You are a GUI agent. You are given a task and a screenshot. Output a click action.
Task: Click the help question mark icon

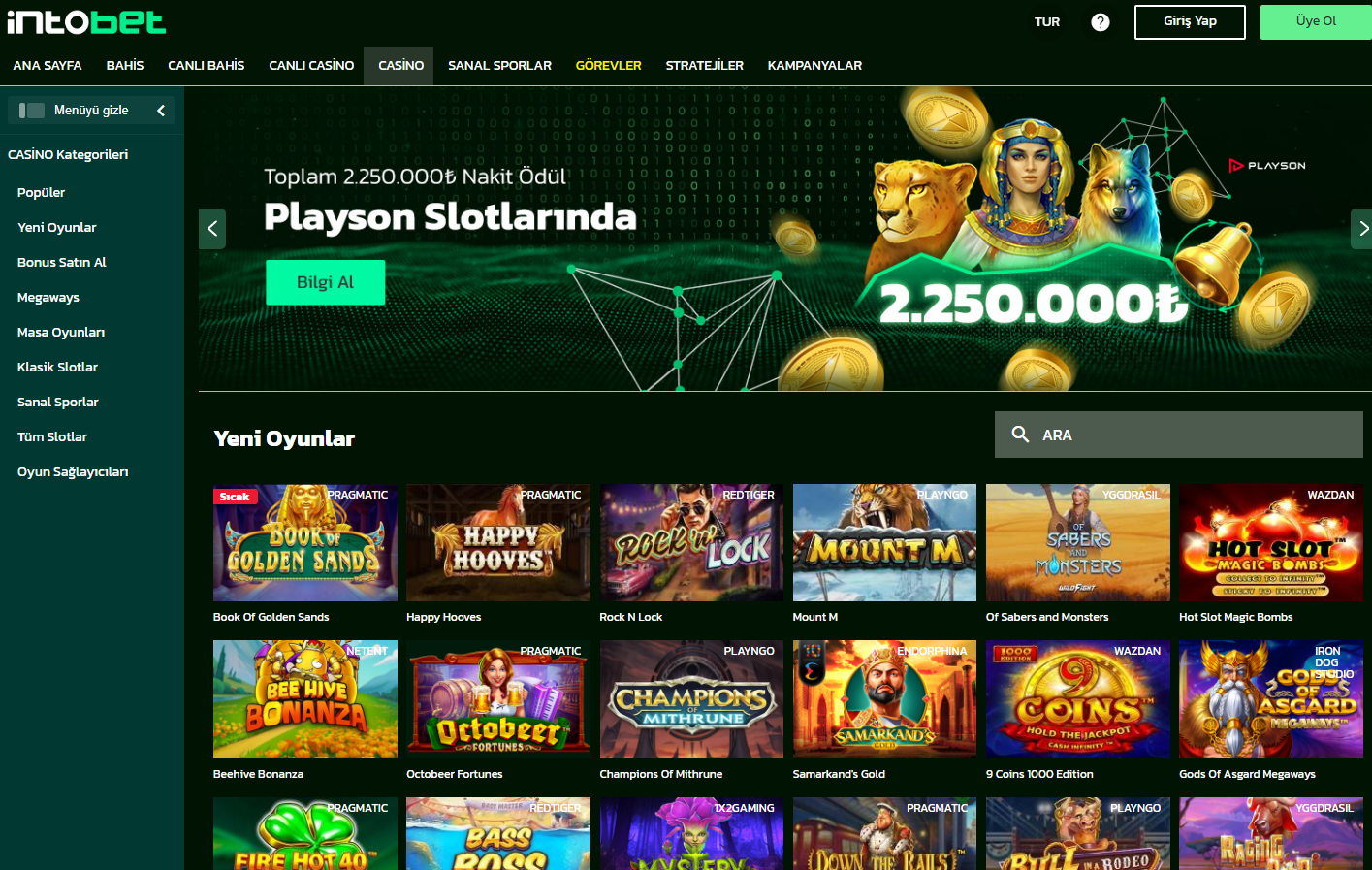tap(1100, 22)
